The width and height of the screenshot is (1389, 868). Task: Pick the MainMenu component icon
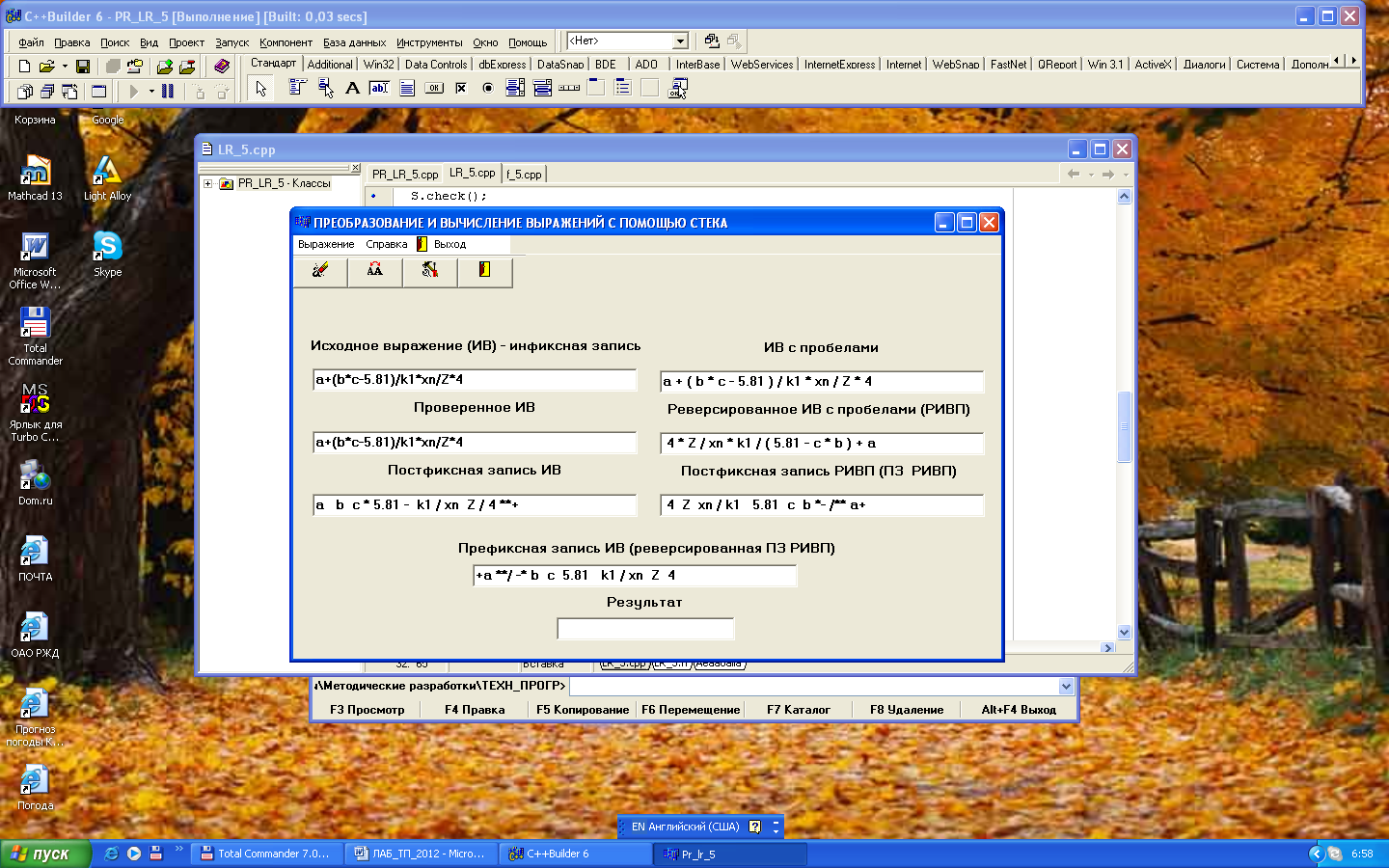pos(297,88)
